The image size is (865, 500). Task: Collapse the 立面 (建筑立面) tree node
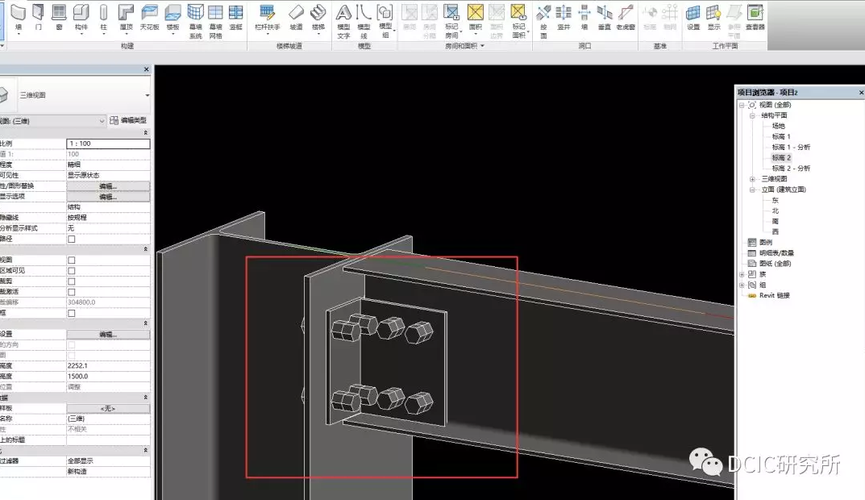[752, 190]
